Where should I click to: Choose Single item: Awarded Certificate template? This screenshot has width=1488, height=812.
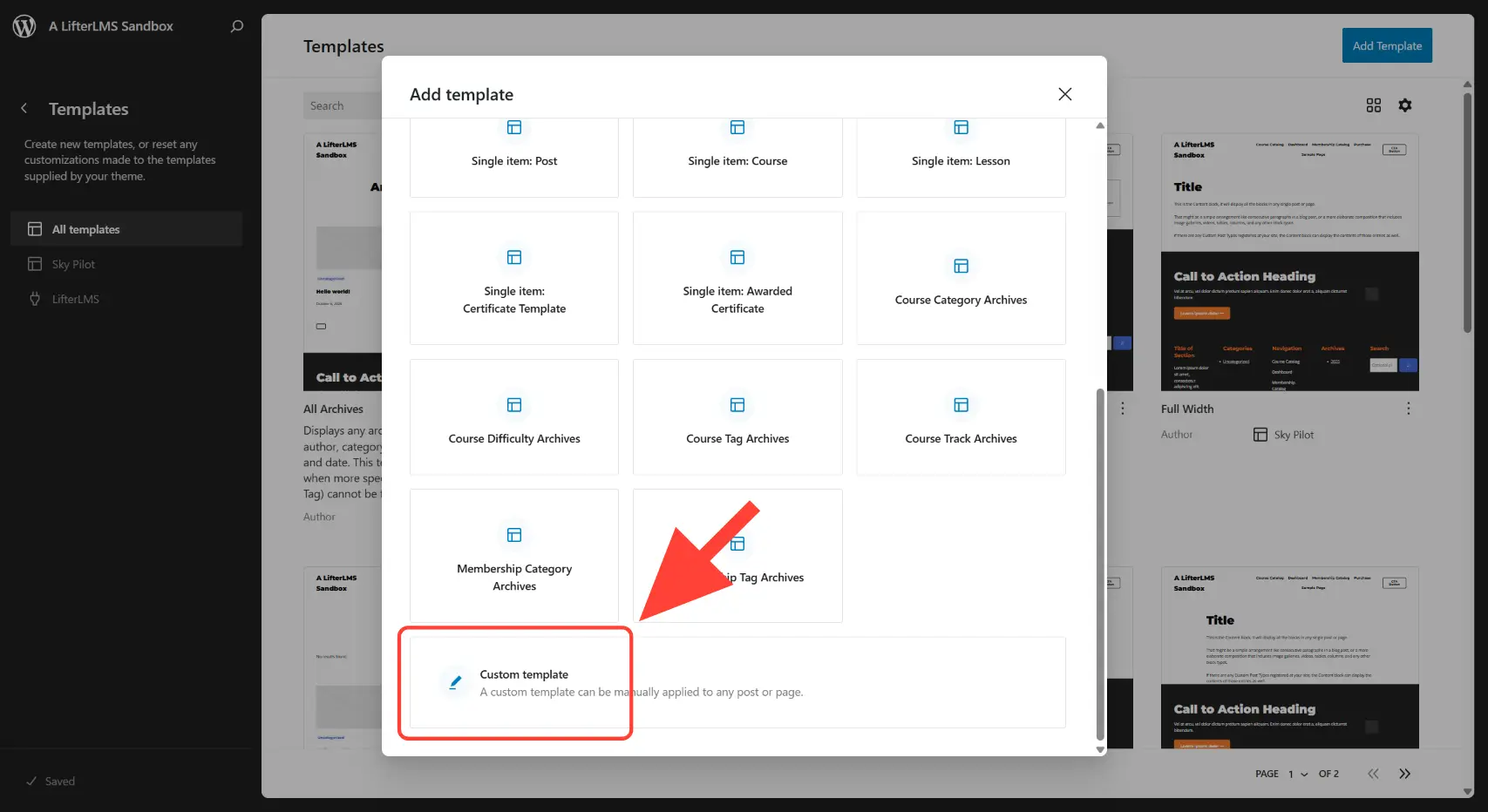coord(737,277)
